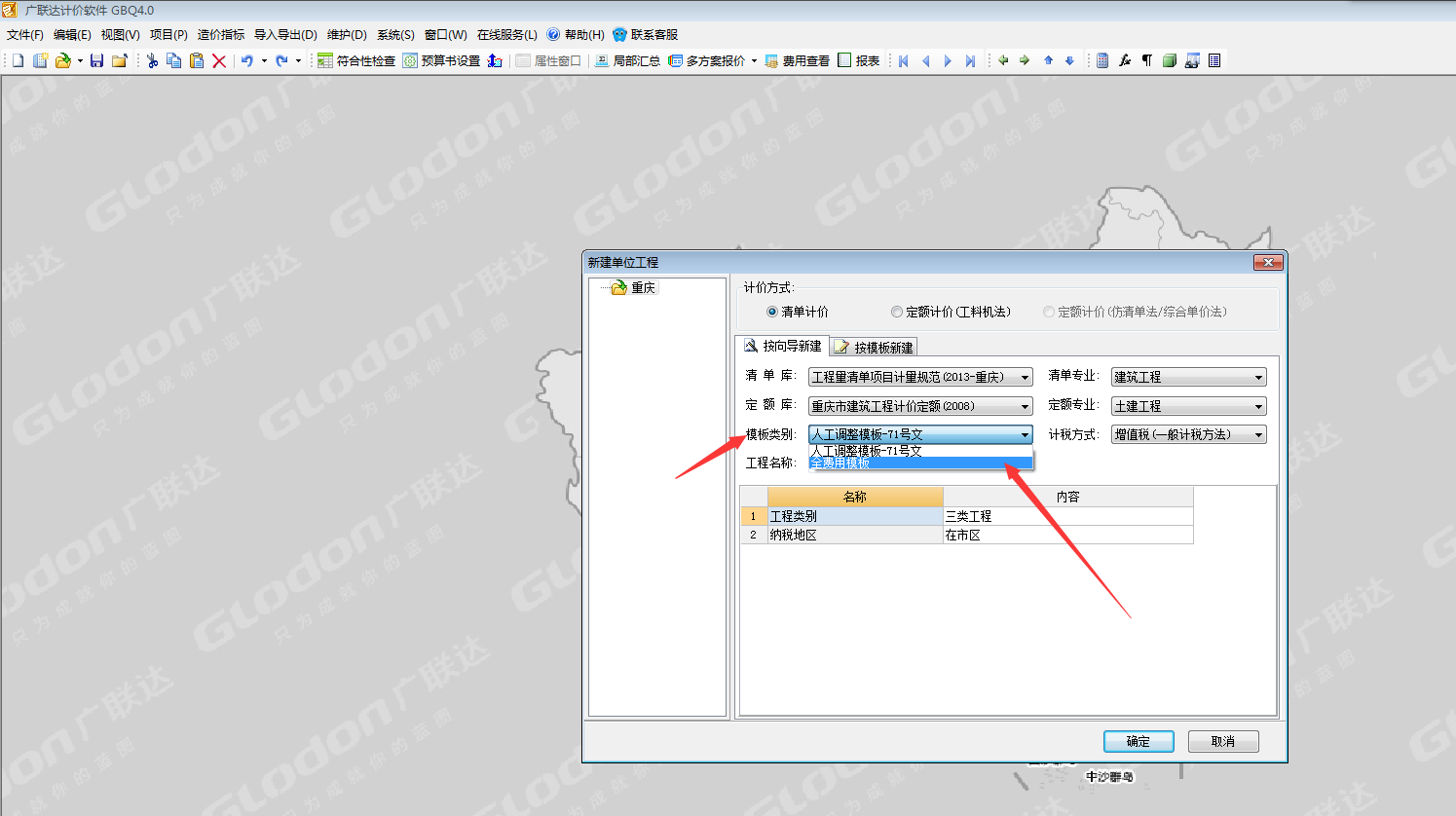Expand the open folder toolbar dropdown arrow
The image size is (1456, 816).
pyautogui.click(x=80, y=60)
